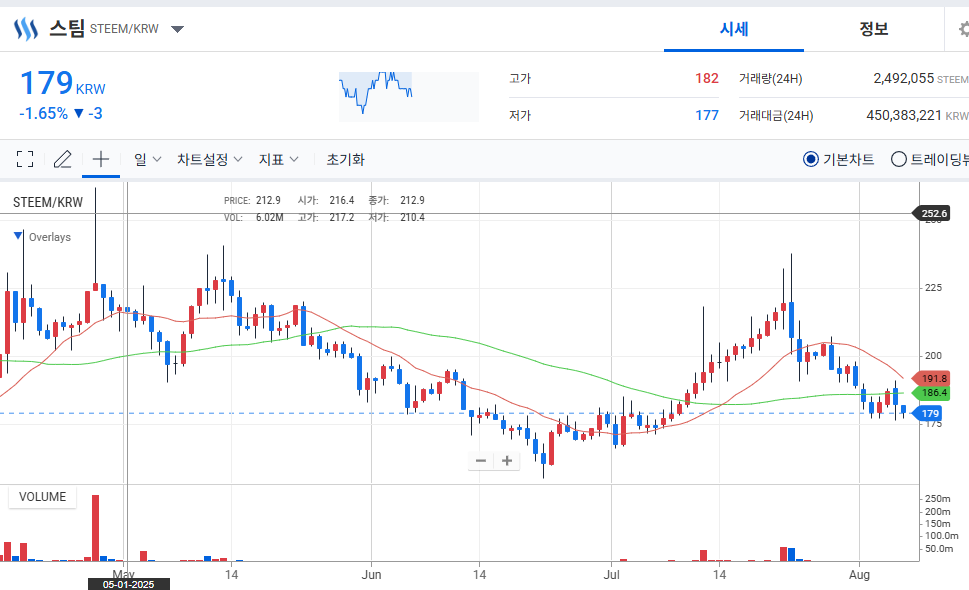The image size is (969, 590).
Task: Click the 시가 216.4 readout
Action: click(x=326, y=200)
